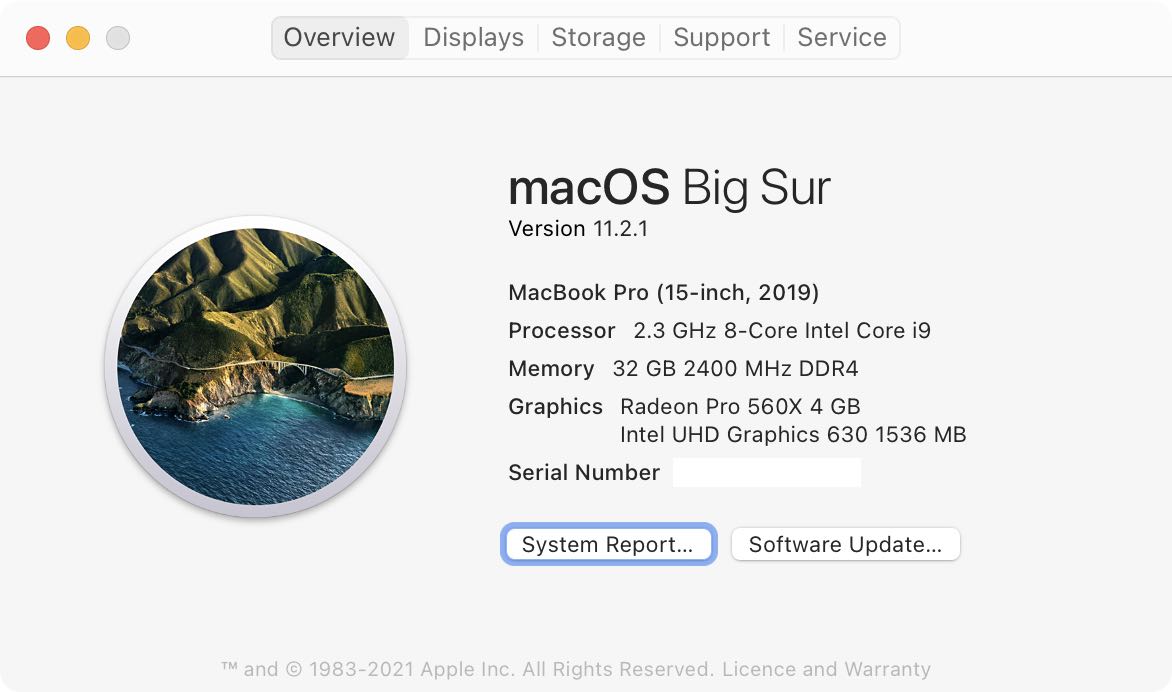Open System Report
This screenshot has width=1172, height=692.
(608, 544)
